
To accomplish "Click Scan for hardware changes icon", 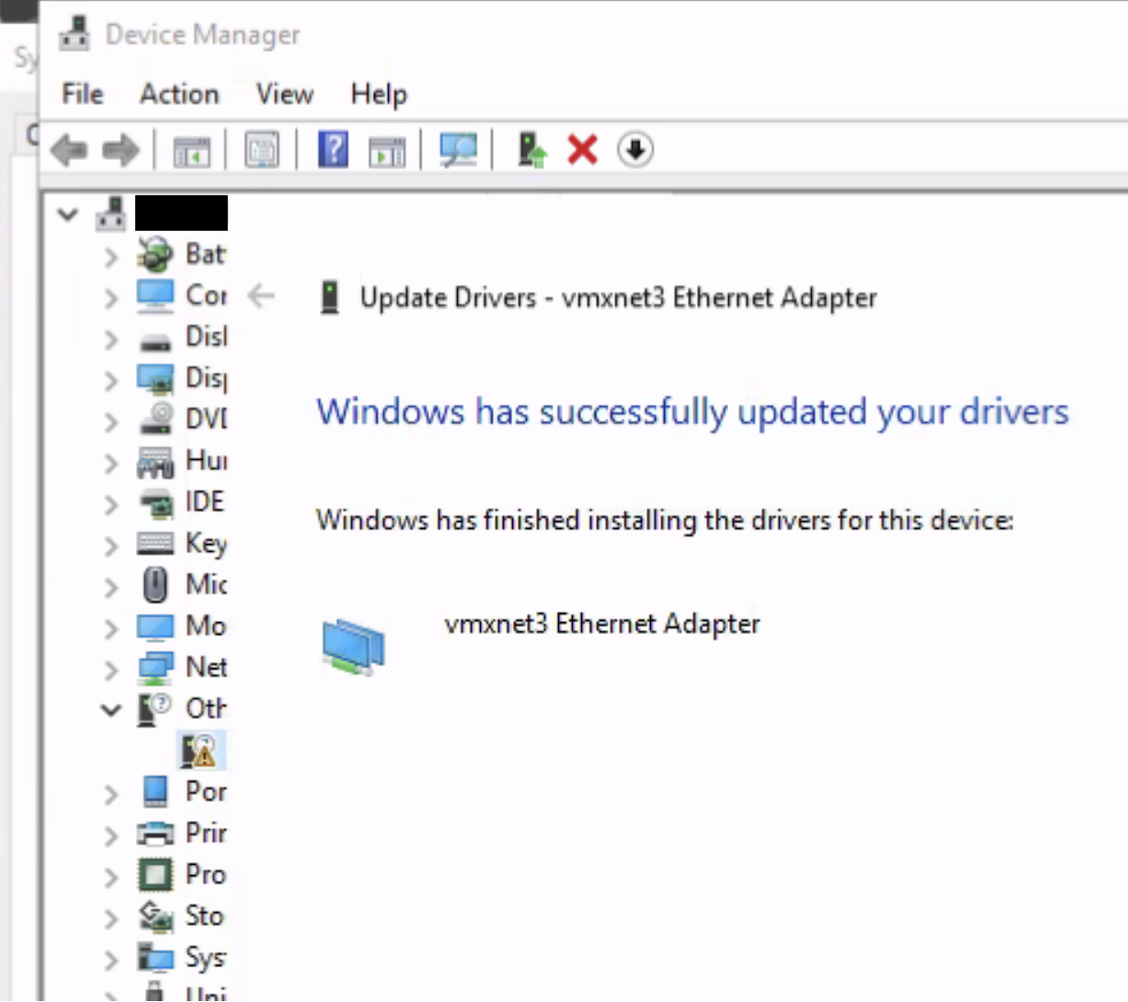I will (458, 150).
